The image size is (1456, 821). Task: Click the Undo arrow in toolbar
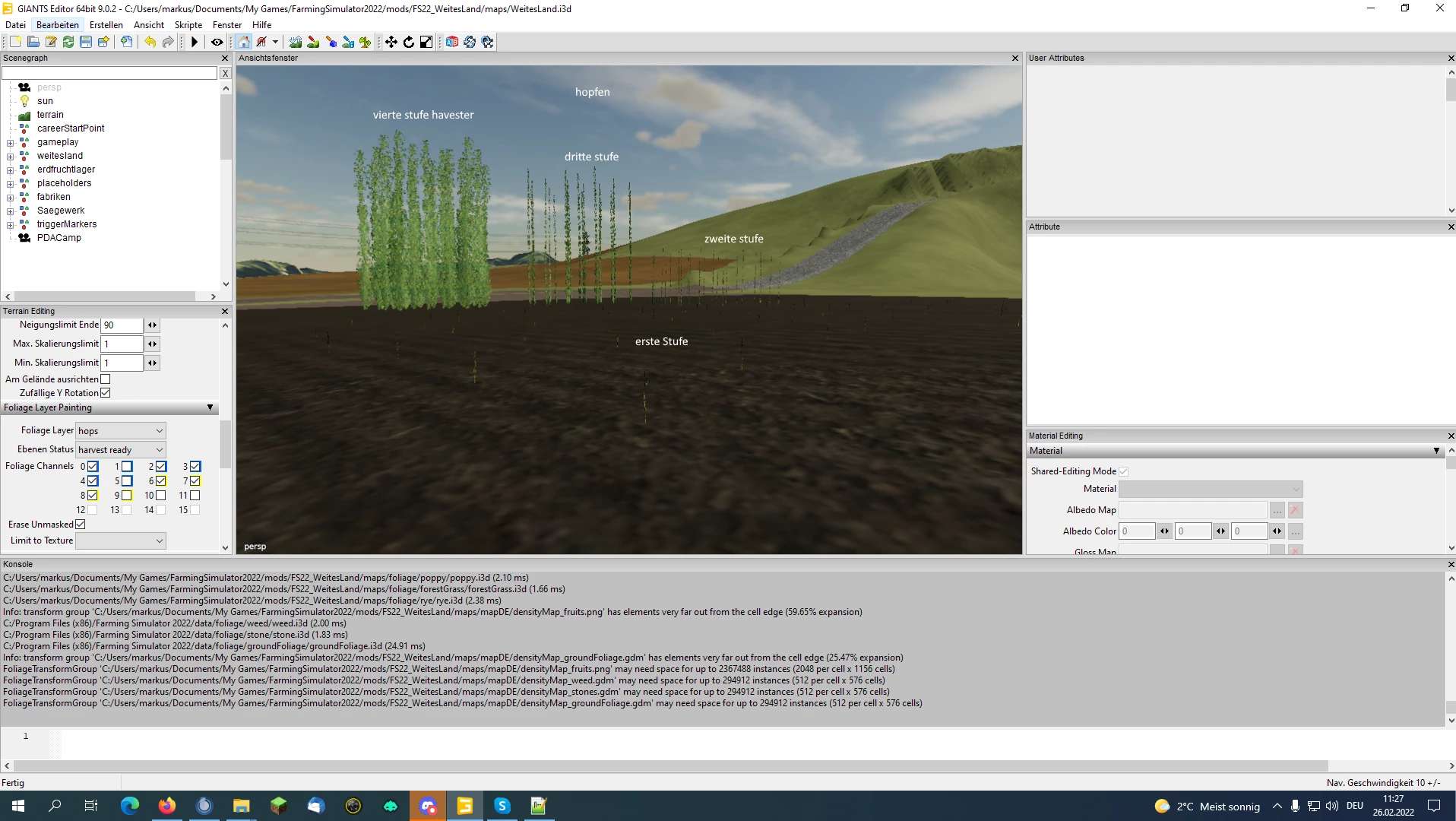(150, 43)
